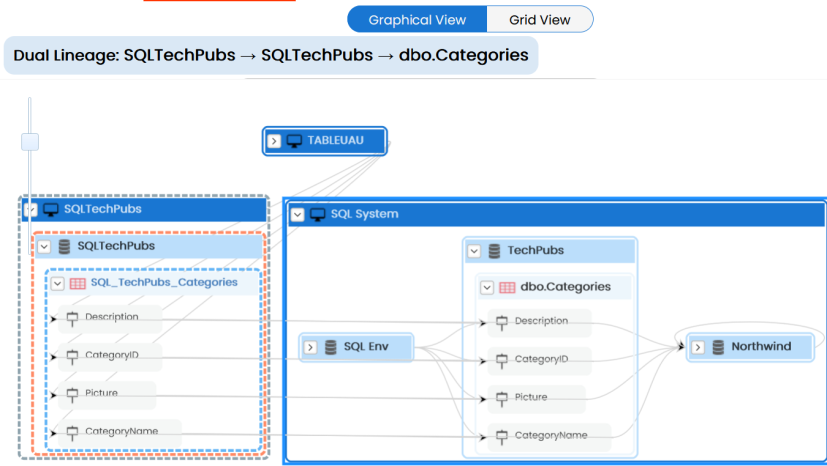Switch to the Grid View tab

pyautogui.click(x=540, y=20)
